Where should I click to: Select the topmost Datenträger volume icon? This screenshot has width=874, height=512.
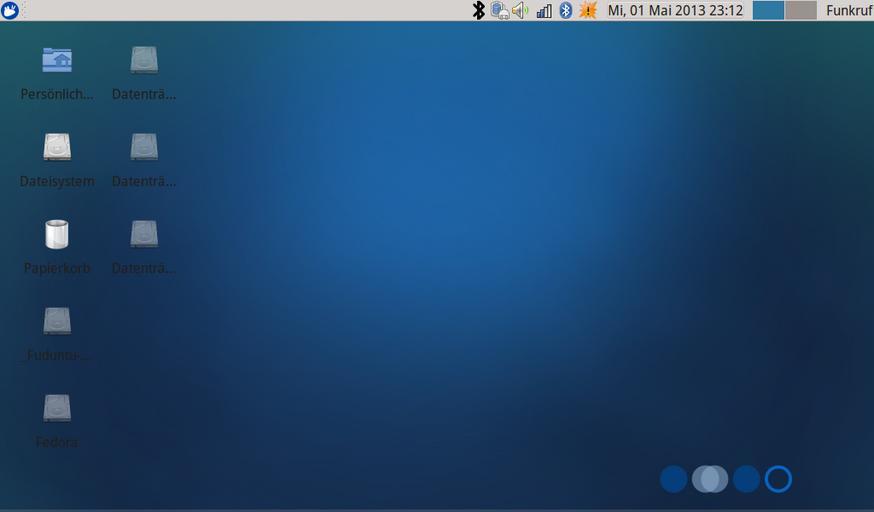[x=144, y=61]
